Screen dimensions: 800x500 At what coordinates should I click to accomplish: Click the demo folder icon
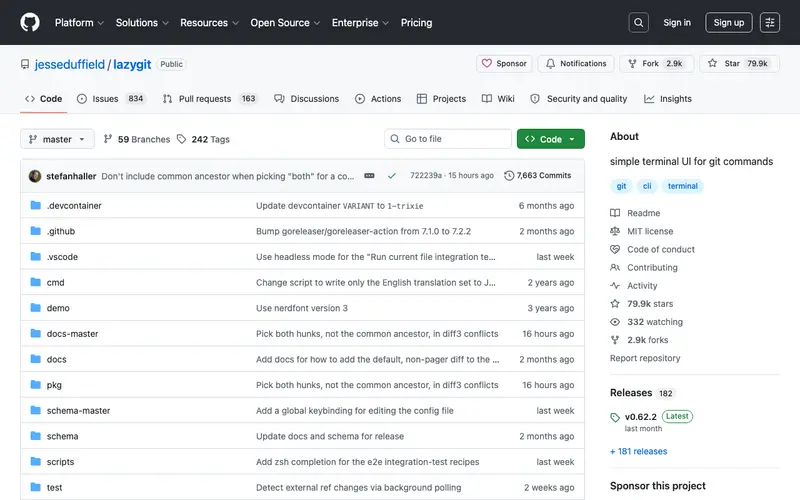point(36,308)
